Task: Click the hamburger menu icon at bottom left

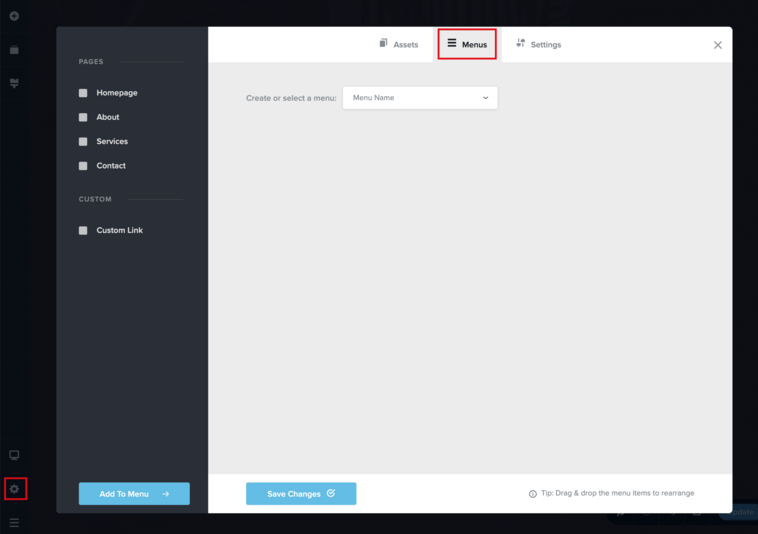Action: 14,522
